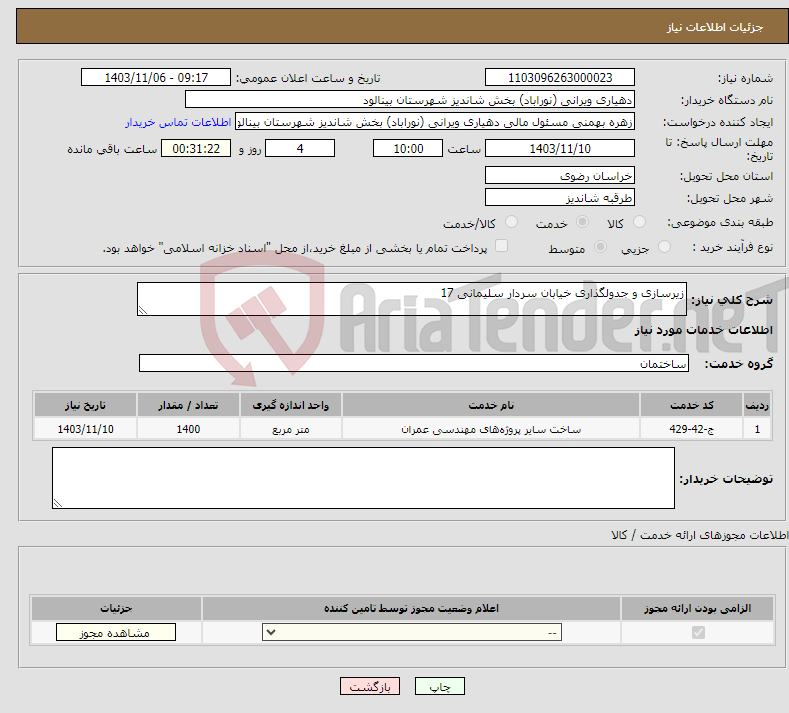The image size is (789, 713).
Task: Click the اطلاعات خدمات مورد نیاز heading
Action: (703, 330)
